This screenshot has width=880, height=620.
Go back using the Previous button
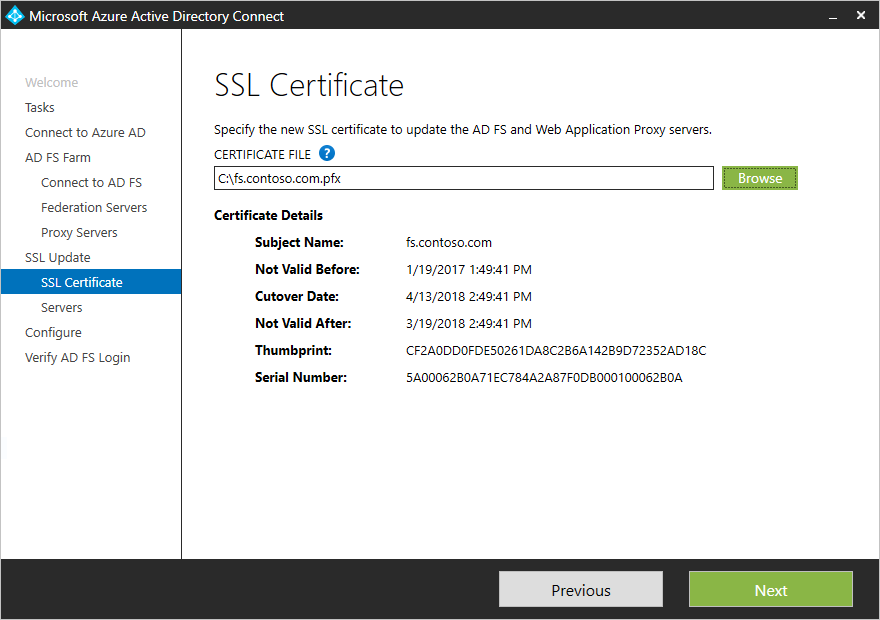point(580,589)
